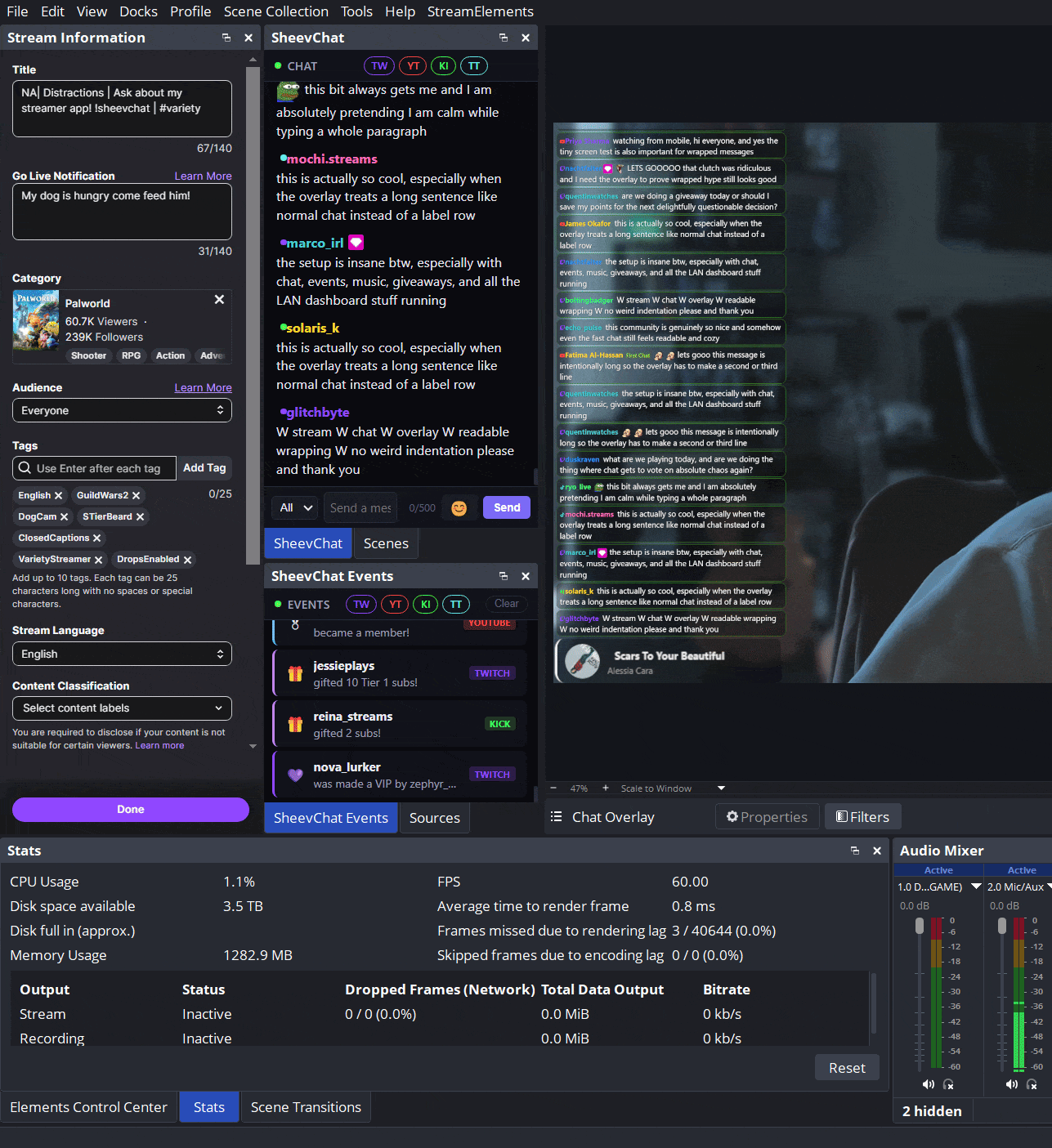Open the Docks menu
This screenshot has width=1052, height=1148.
(138, 11)
